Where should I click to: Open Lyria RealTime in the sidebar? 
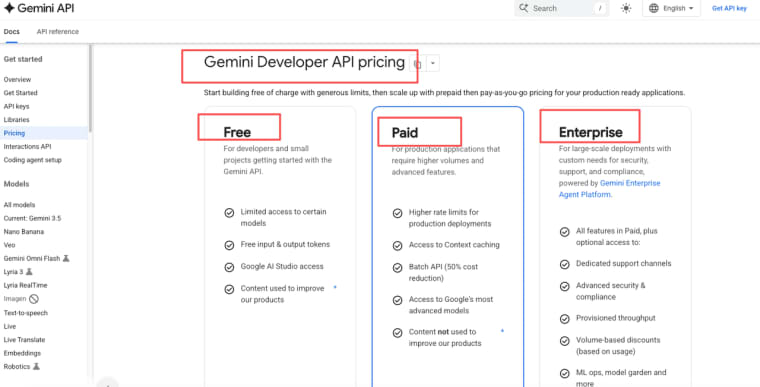[26, 285]
